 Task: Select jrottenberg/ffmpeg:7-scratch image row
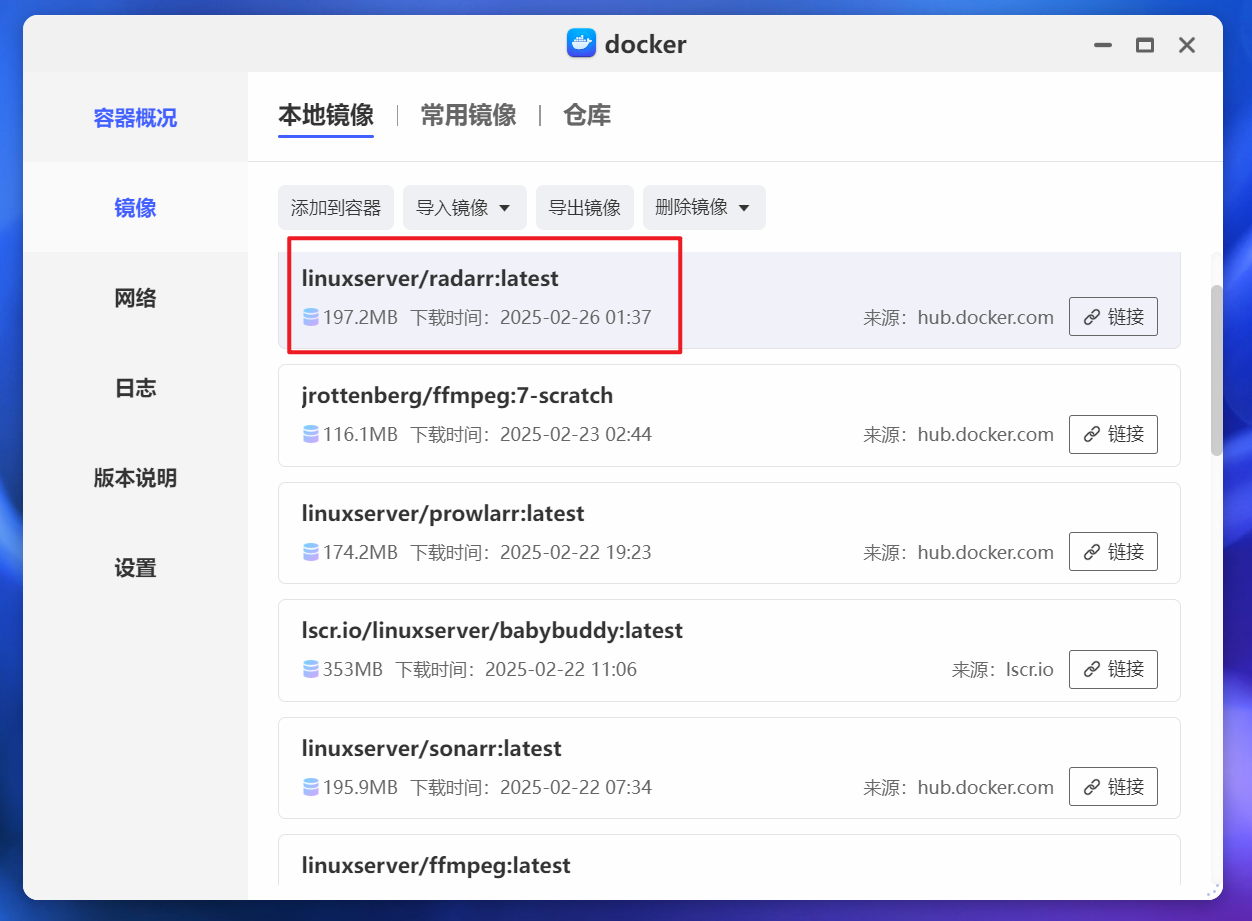(729, 415)
